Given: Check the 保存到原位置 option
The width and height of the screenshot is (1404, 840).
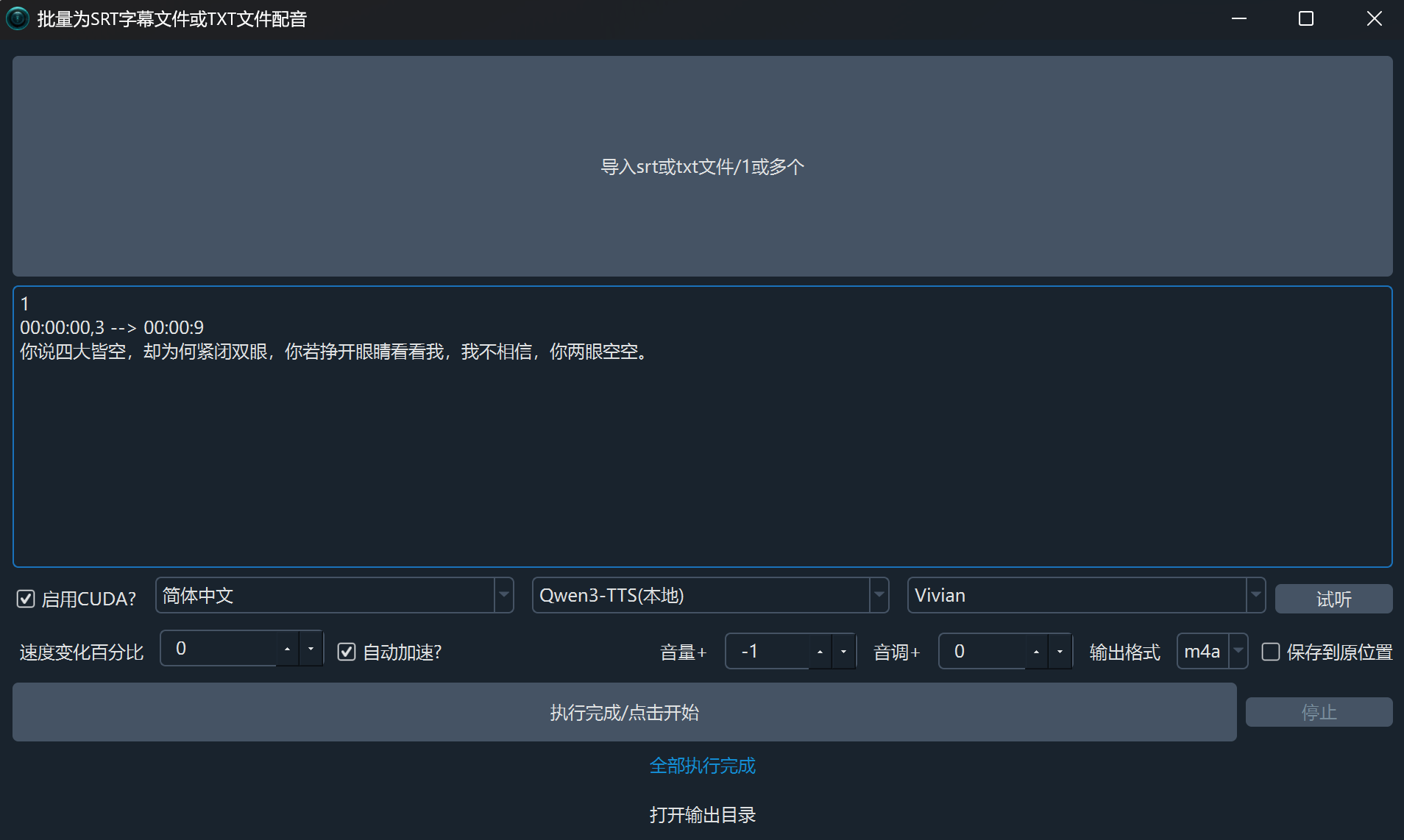Looking at the screenshot, I should click(1271, 652).
